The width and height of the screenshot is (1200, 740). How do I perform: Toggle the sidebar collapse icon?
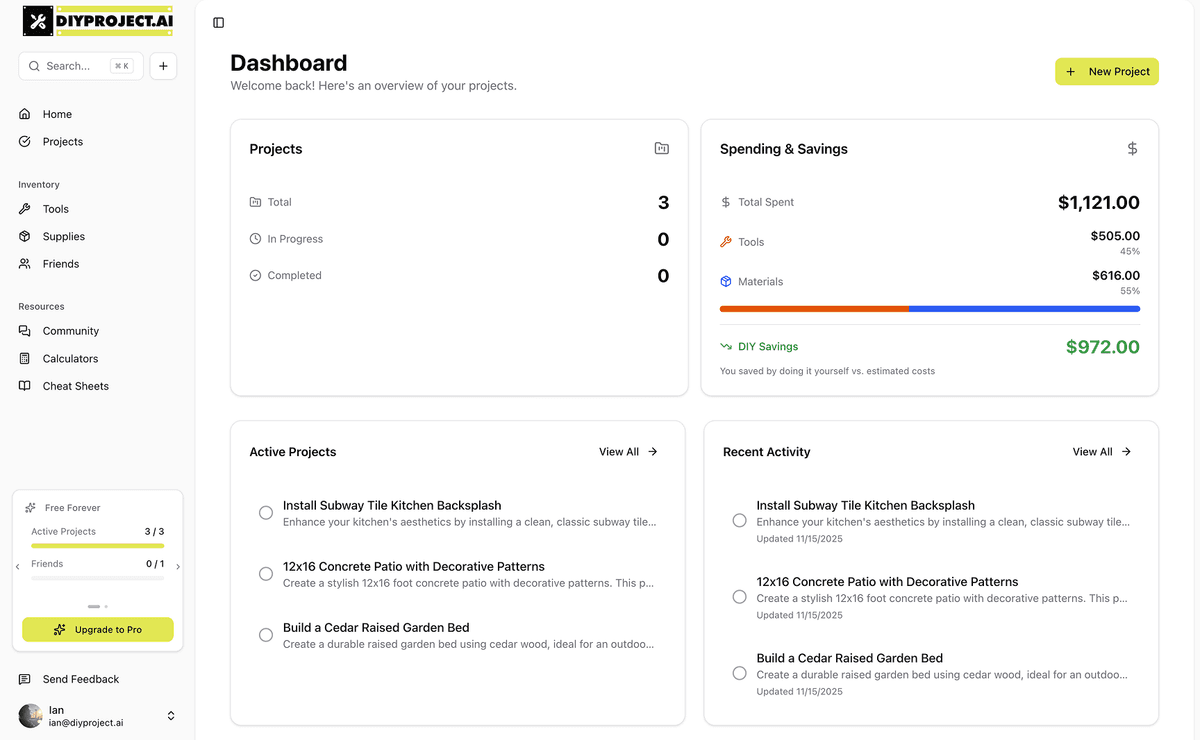click(x=219, y=23)
